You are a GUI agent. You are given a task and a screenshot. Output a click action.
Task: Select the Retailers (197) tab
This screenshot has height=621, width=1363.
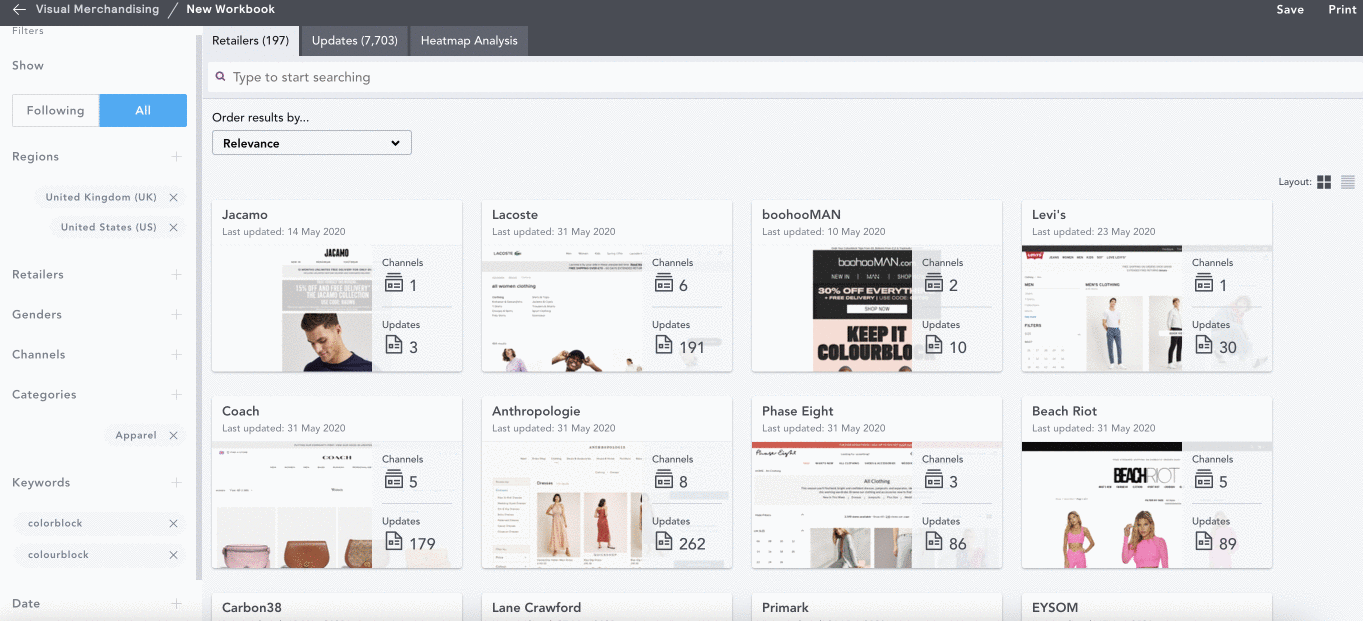pyautogui.click(x=251, y=41)
